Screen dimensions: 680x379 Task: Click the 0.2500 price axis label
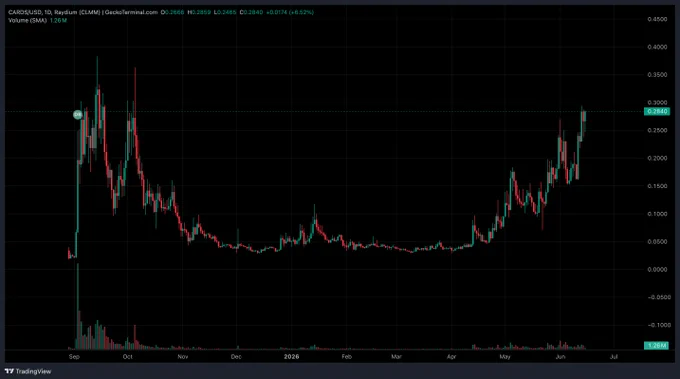[x=657, y=131]
